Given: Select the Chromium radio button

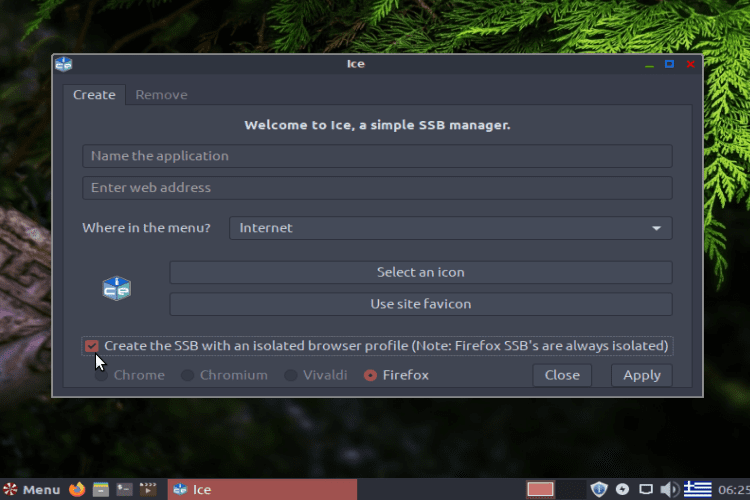Looking at the screenshot, I should pyautogui.click(x=187, y=375).
